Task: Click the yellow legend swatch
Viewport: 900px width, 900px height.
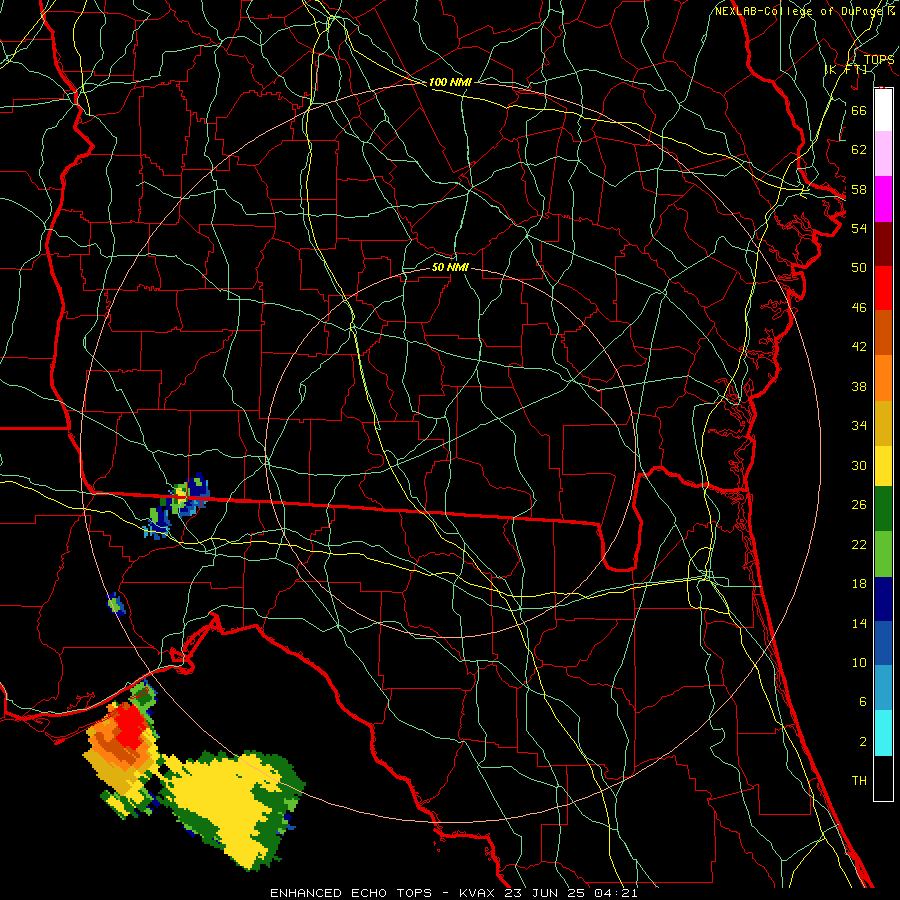Action: tap(883, 466)
